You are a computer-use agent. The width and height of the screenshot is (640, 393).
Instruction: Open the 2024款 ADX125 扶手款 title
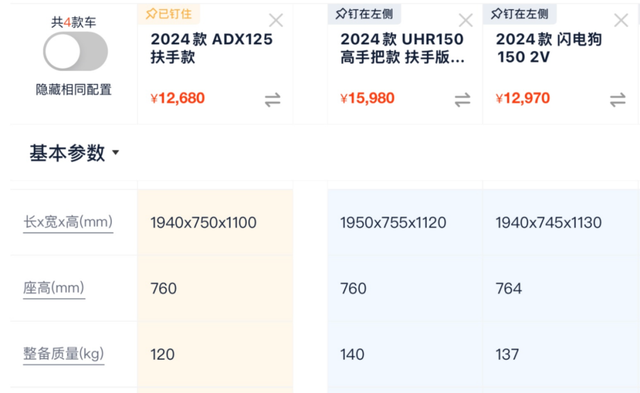coord(211,48)
